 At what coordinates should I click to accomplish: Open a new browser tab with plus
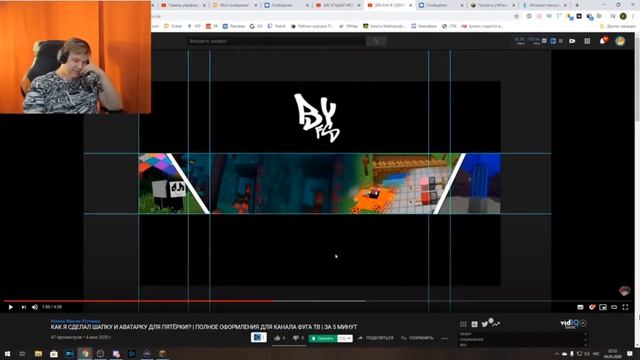coord(577,5)
